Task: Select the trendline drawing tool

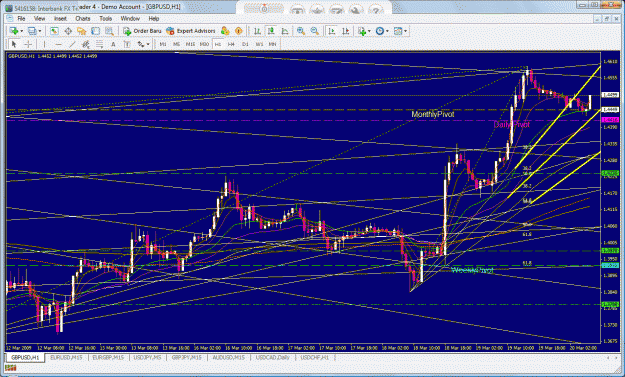Action: tap(72, 44)
